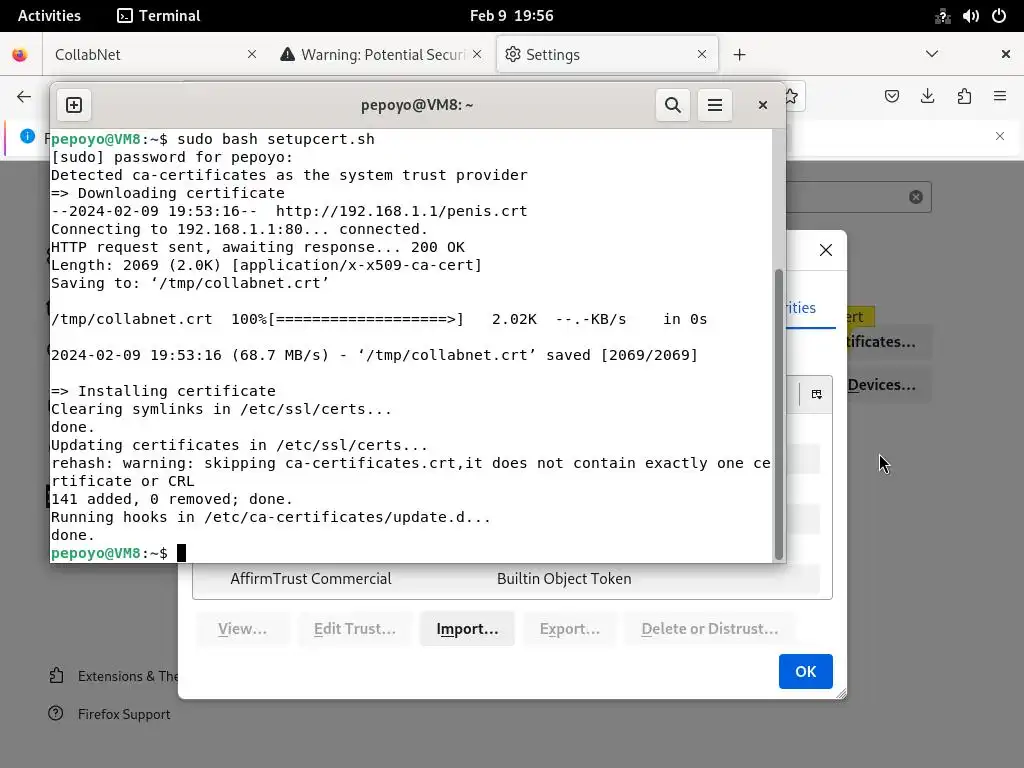Close the Firefox window
The height and width of the screenshot is (768, 1024).
[x=1006, y=54]
